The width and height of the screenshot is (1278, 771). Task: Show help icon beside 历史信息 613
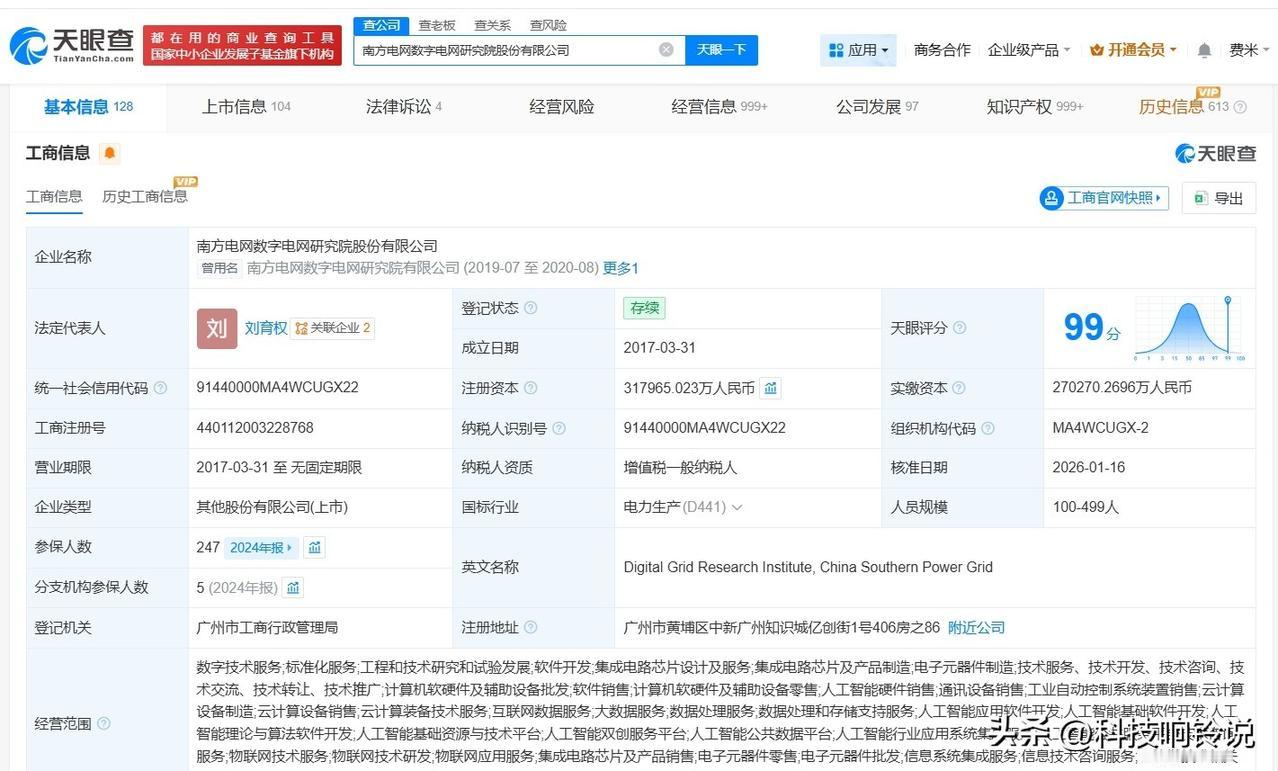tap(1240, 107)
